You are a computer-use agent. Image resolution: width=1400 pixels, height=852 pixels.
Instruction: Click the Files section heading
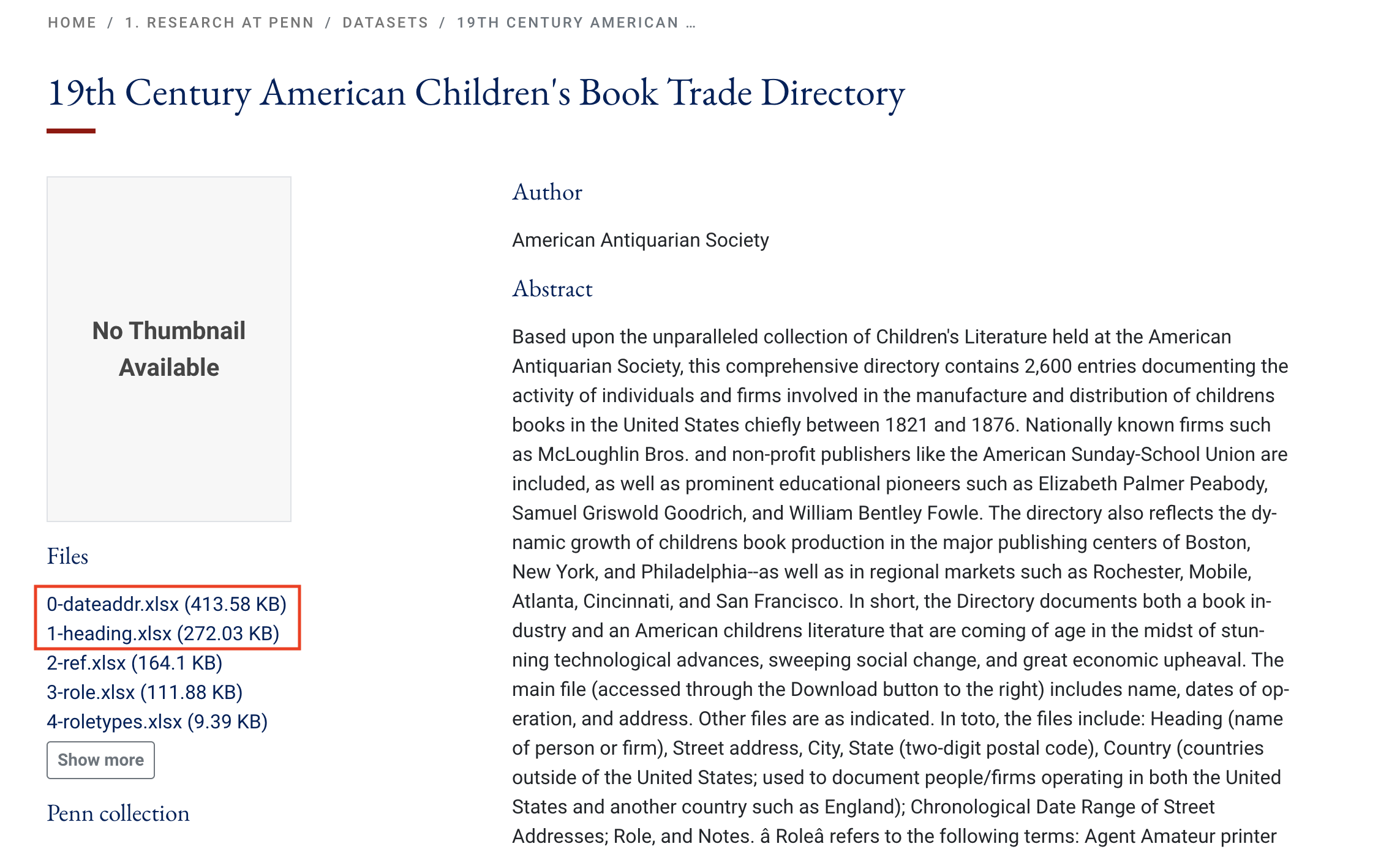[x=67, y=556]
